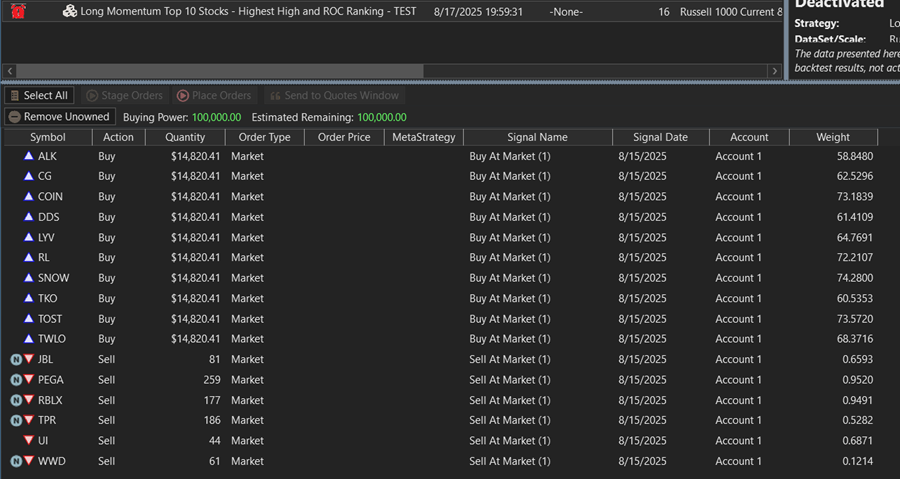Click the buy triangle icon for LYV
The image size is (900, 479).
29,237
